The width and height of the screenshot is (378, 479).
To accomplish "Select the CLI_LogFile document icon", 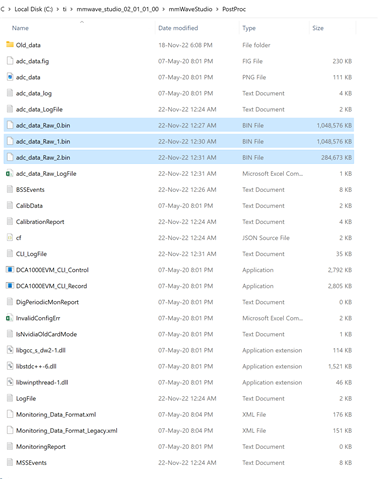I will (10, 253).
